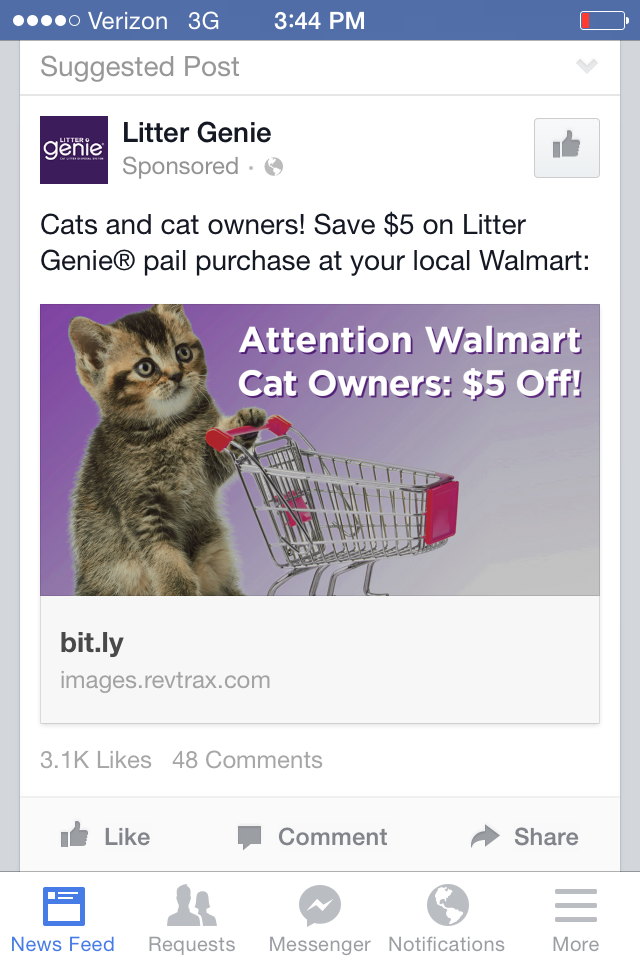Tap the Share arrow icon
The image size is (640, 960).
click(x=485, y=837)
